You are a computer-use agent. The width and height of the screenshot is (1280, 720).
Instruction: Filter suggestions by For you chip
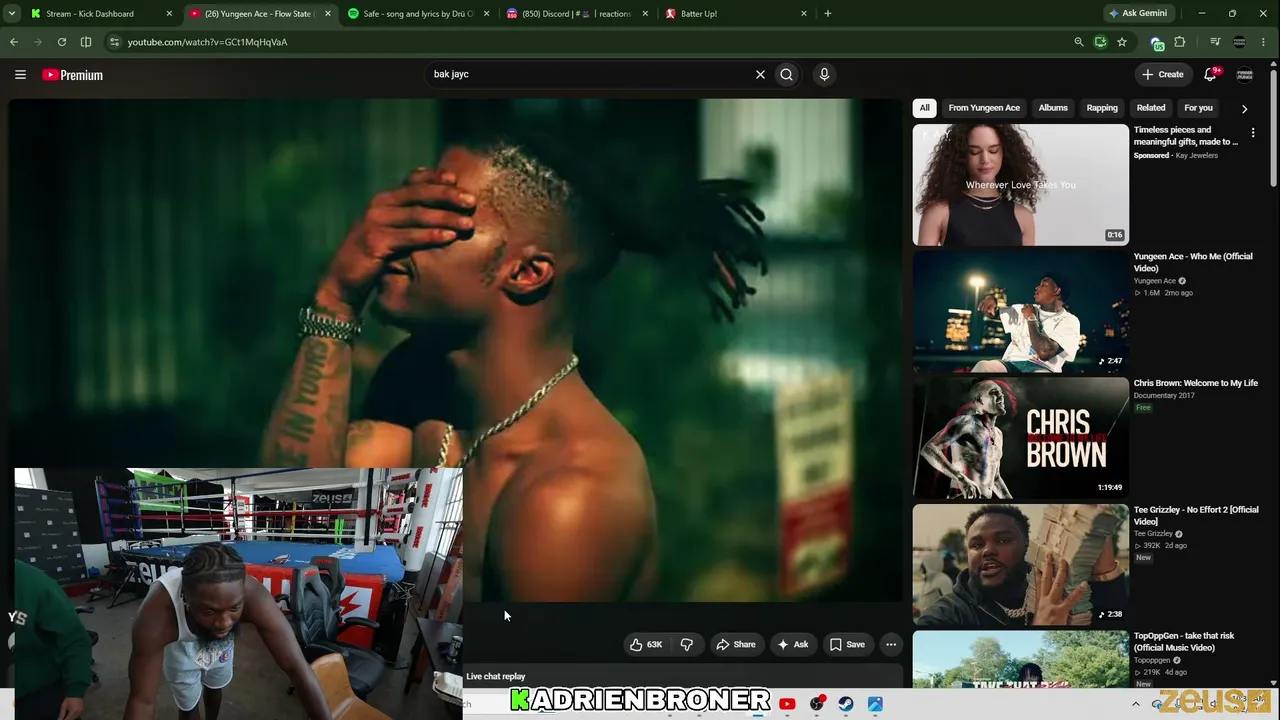(1198, 108)
